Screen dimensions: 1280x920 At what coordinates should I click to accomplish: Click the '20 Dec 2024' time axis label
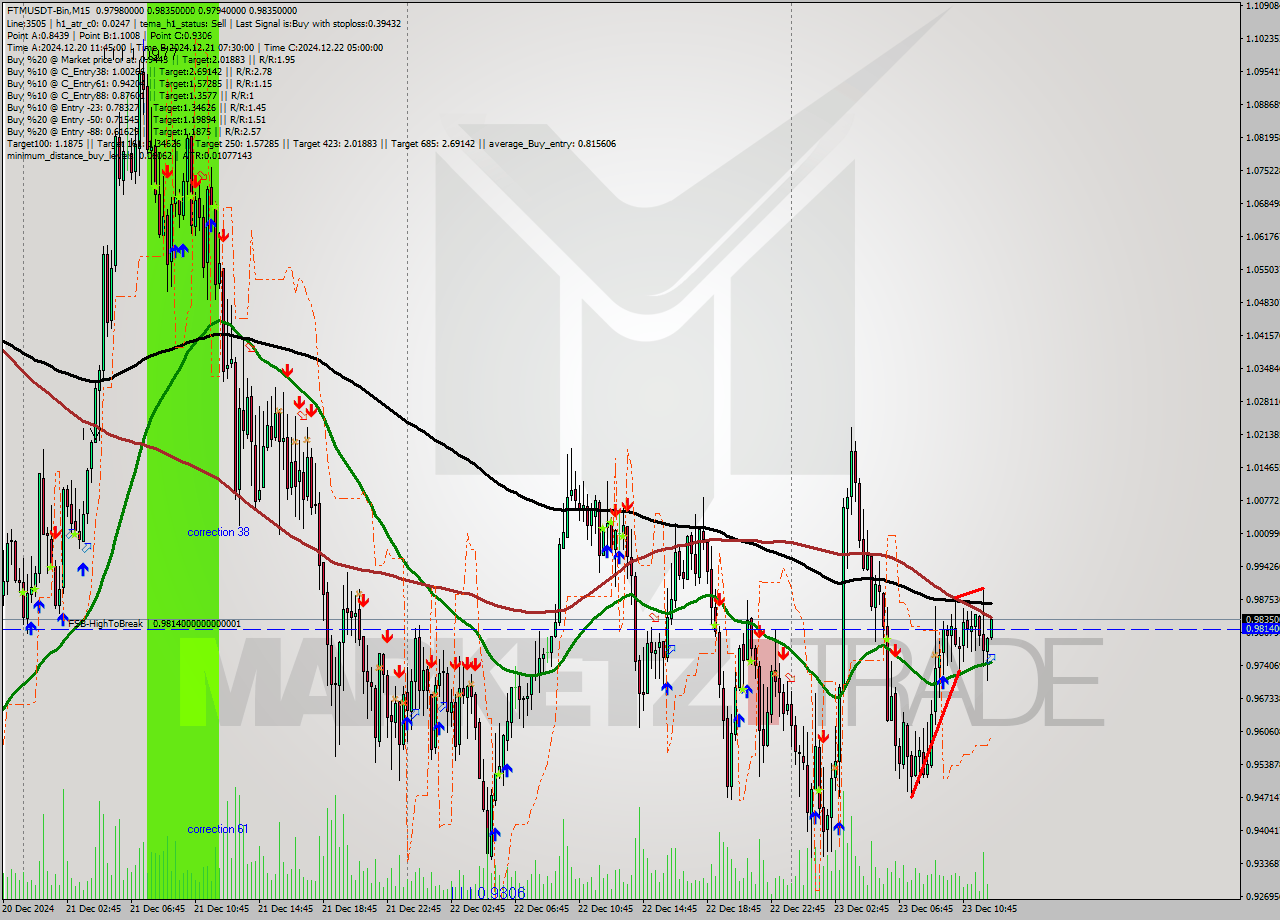(27, 909)
